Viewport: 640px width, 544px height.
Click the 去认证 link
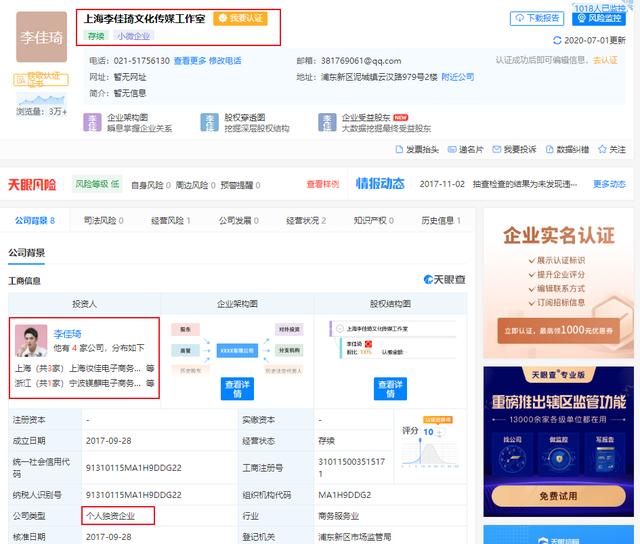(x=605, y=60)
